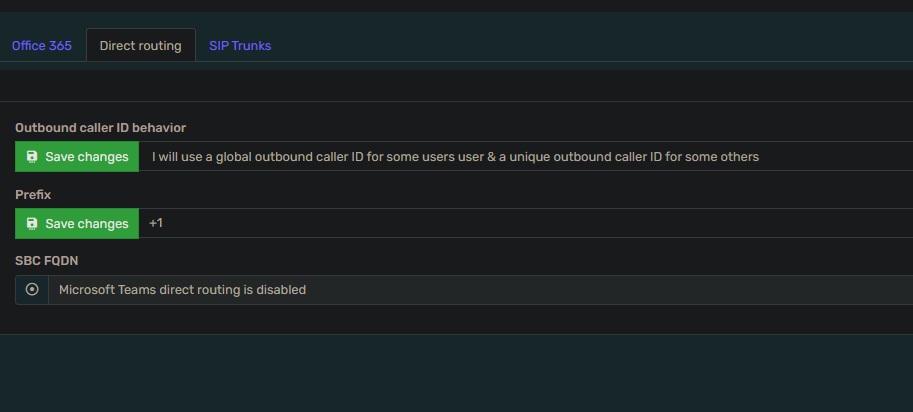Image resolution: width=913 pixels, height=412 pixels.
Task: Select the +1 prefix value text
Action: pyautogui.click(x=156, y=223)
